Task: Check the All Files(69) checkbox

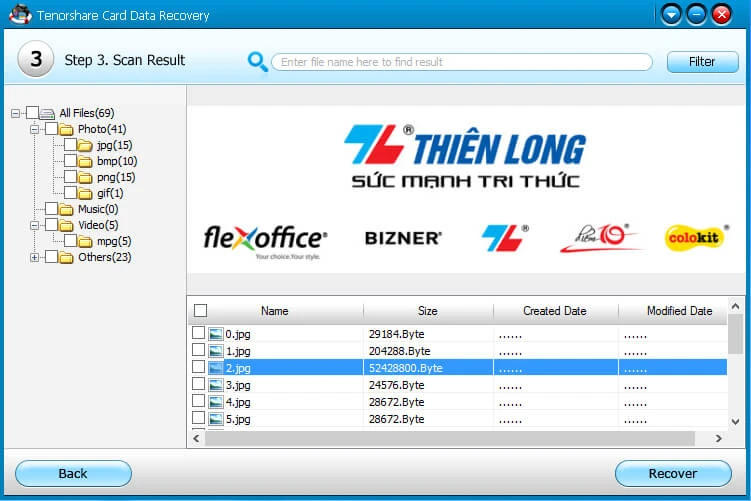Action: point(32,113)
